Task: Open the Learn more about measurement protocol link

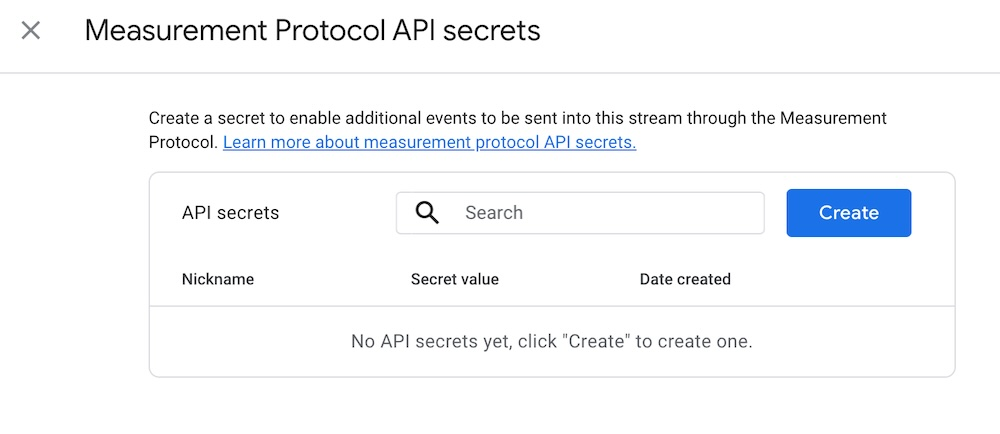Action: (x=429, y=143)
